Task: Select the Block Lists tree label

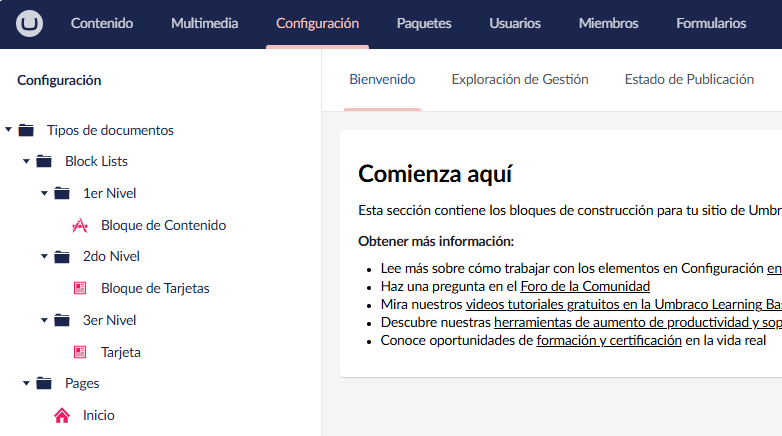Action: pyautogui.click(x=96, y=161)
